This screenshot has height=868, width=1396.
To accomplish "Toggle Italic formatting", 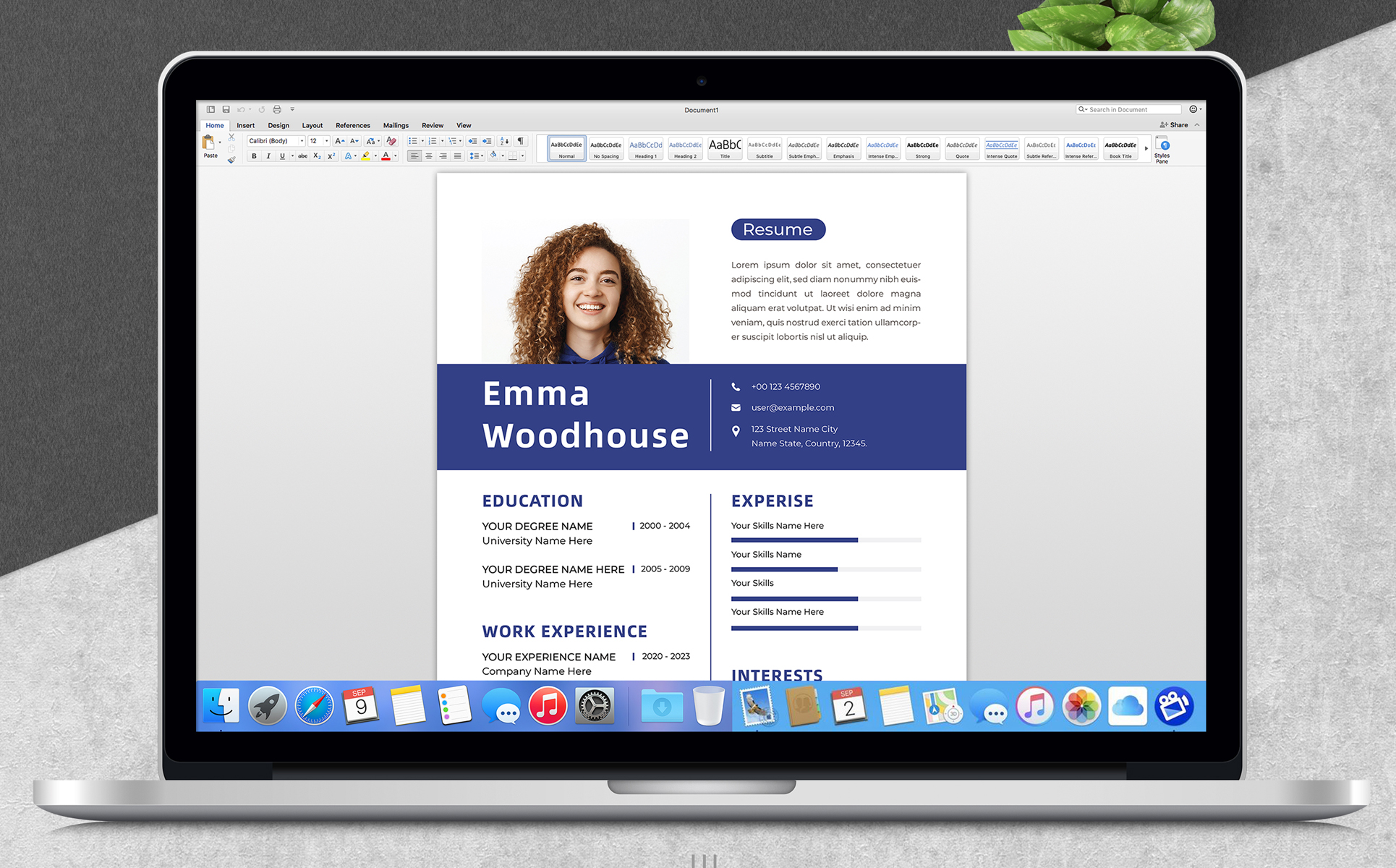I will (268, 156).
